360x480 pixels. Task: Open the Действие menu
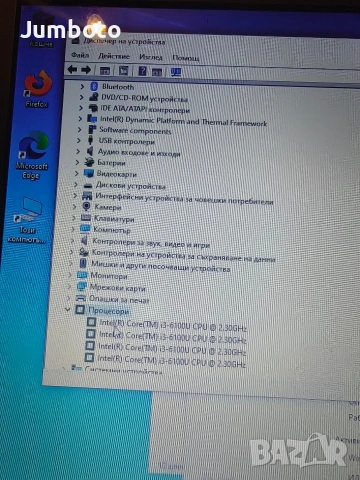coord(114,56)
